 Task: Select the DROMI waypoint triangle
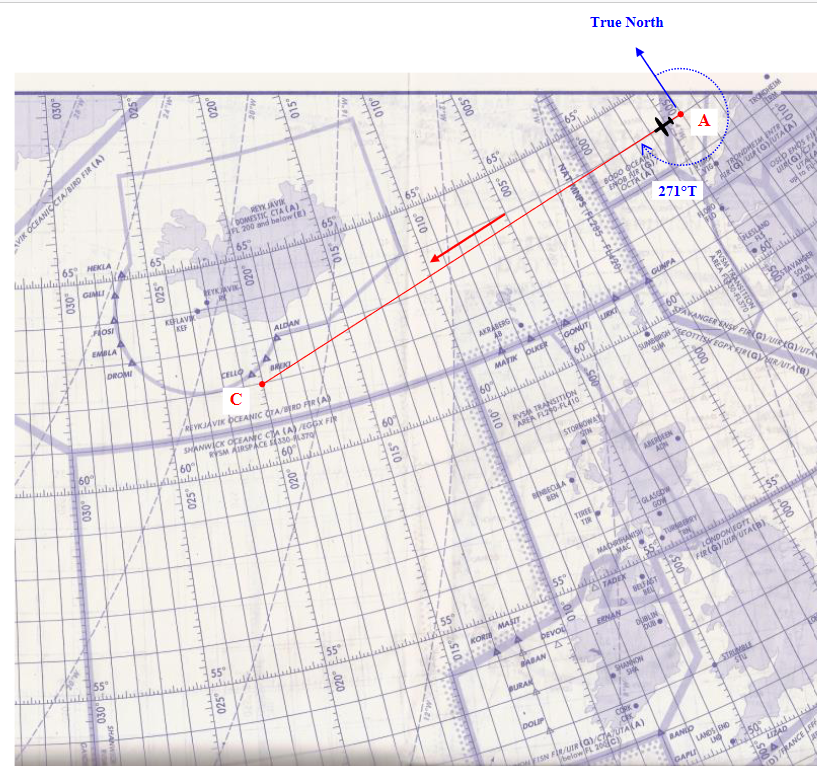(x=132, y=362)
